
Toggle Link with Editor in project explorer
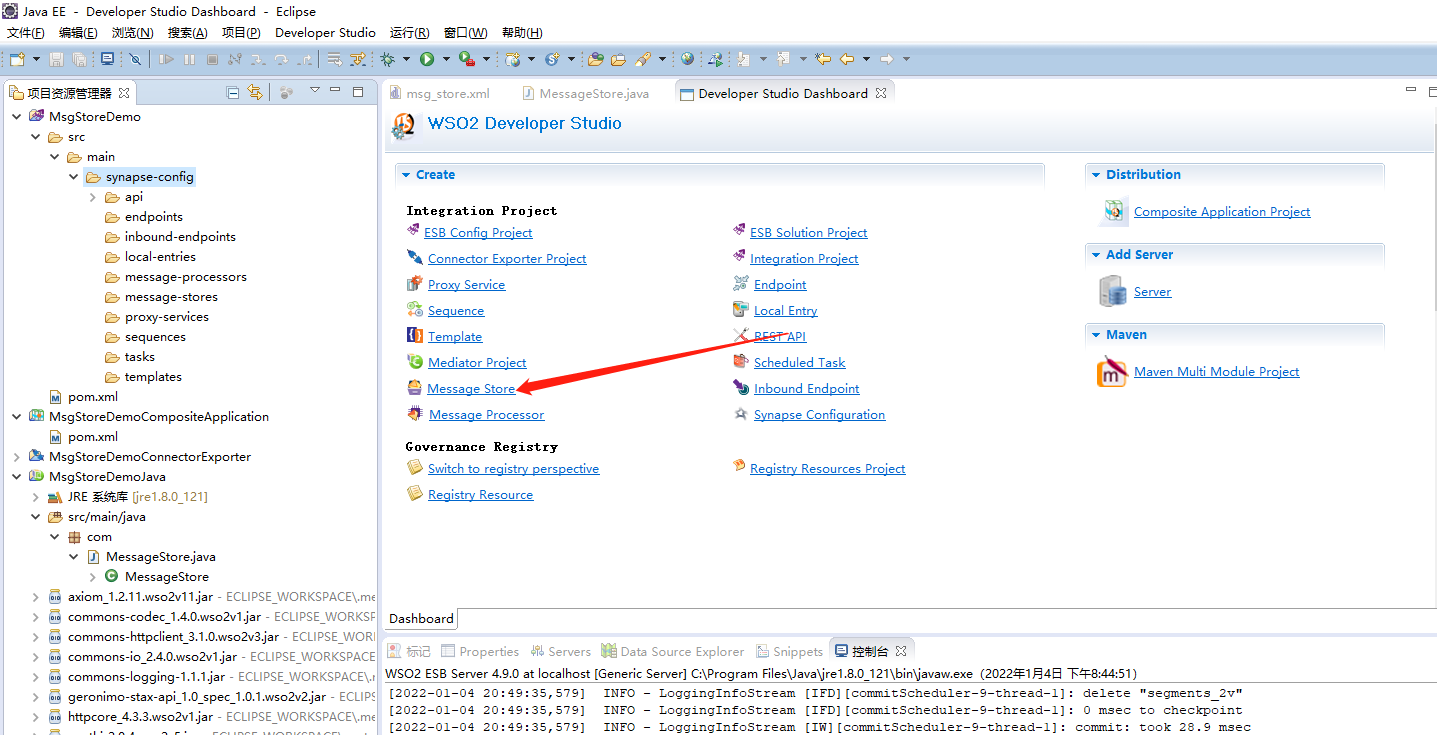point(255,92)
